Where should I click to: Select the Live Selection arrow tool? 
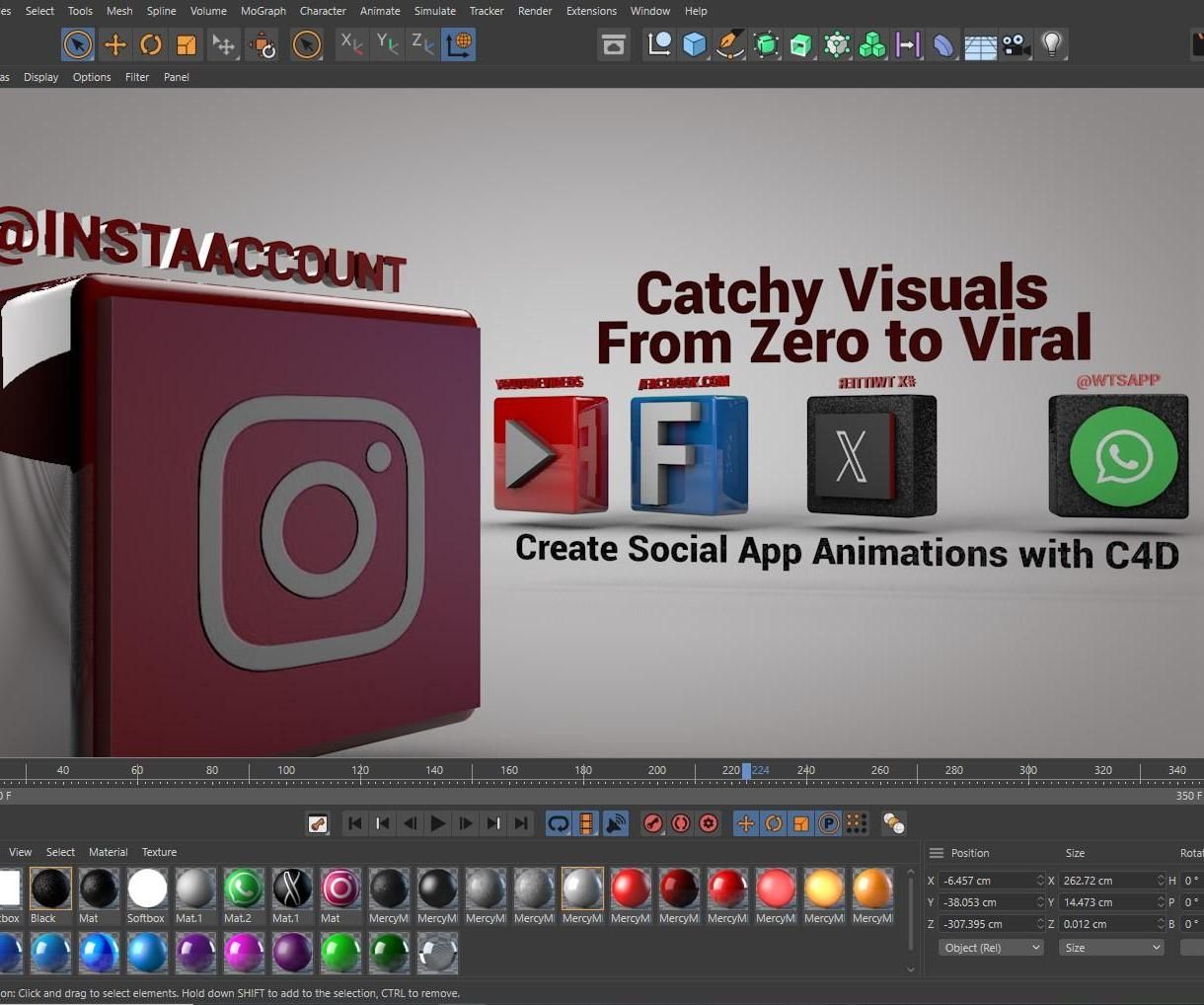78,44
